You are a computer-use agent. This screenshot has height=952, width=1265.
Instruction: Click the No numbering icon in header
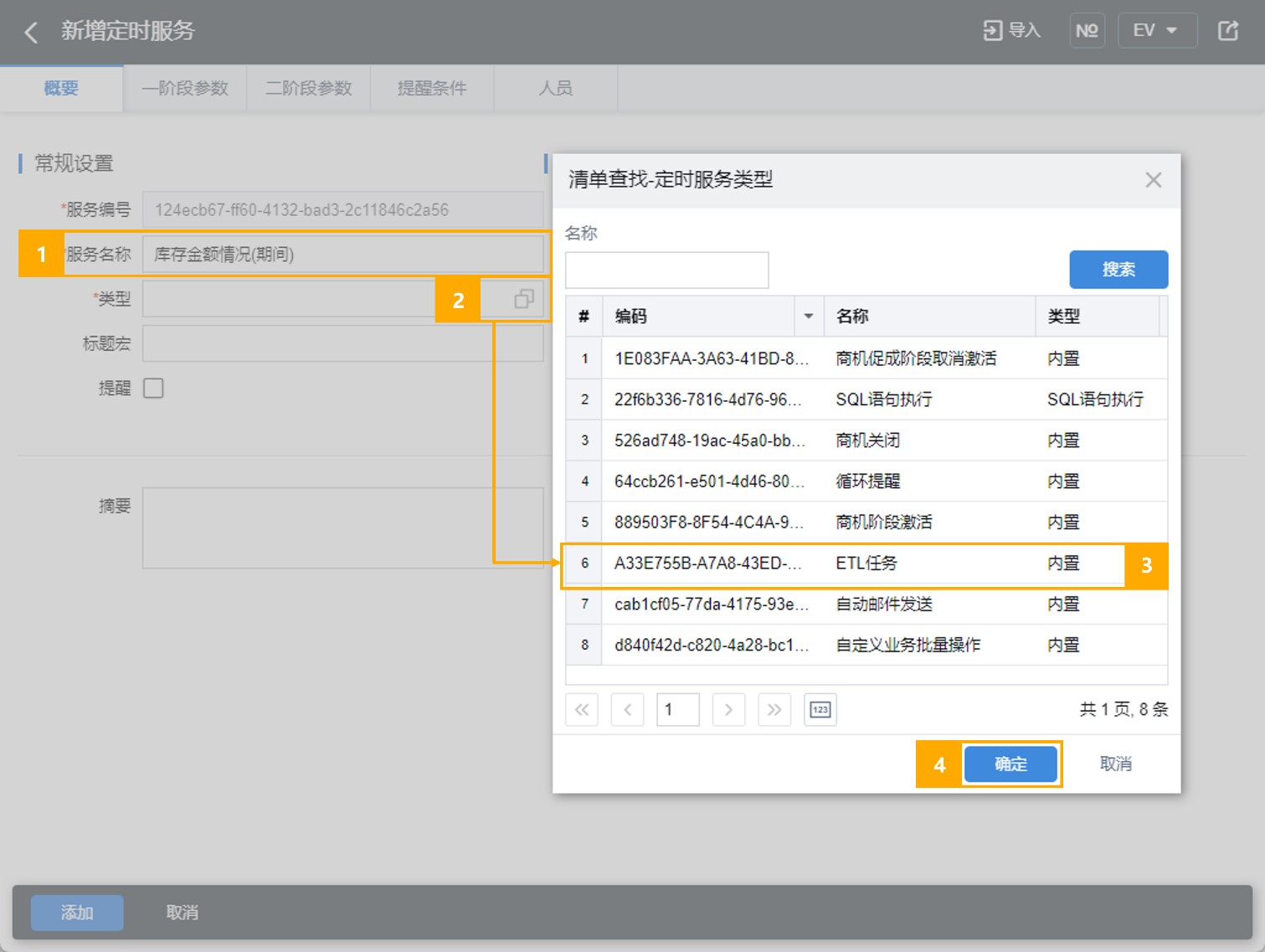click(1087, 31)
